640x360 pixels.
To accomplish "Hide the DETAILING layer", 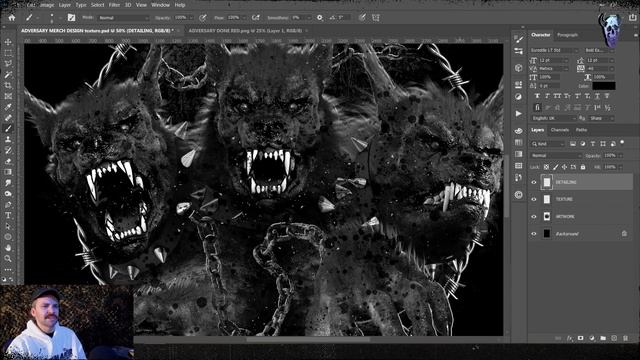I will pyautogui.click(x=533, y=182).
